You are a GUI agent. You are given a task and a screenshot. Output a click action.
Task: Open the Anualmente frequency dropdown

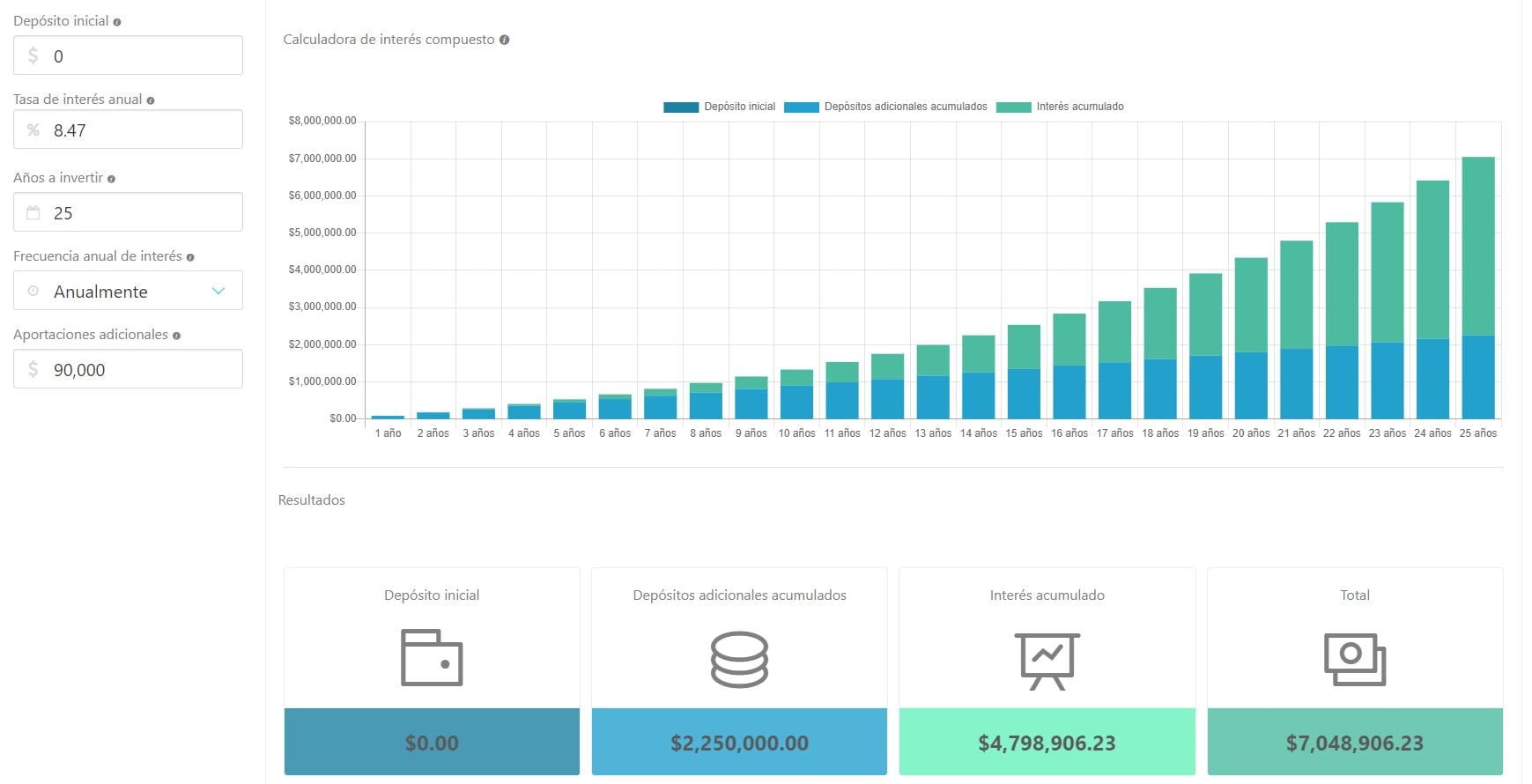(x=128, y=291)
